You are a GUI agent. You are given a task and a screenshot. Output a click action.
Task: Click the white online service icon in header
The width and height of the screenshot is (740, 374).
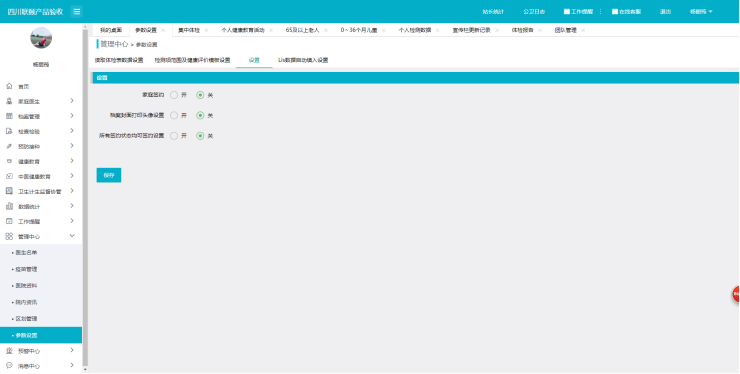(x=615, y=11)
